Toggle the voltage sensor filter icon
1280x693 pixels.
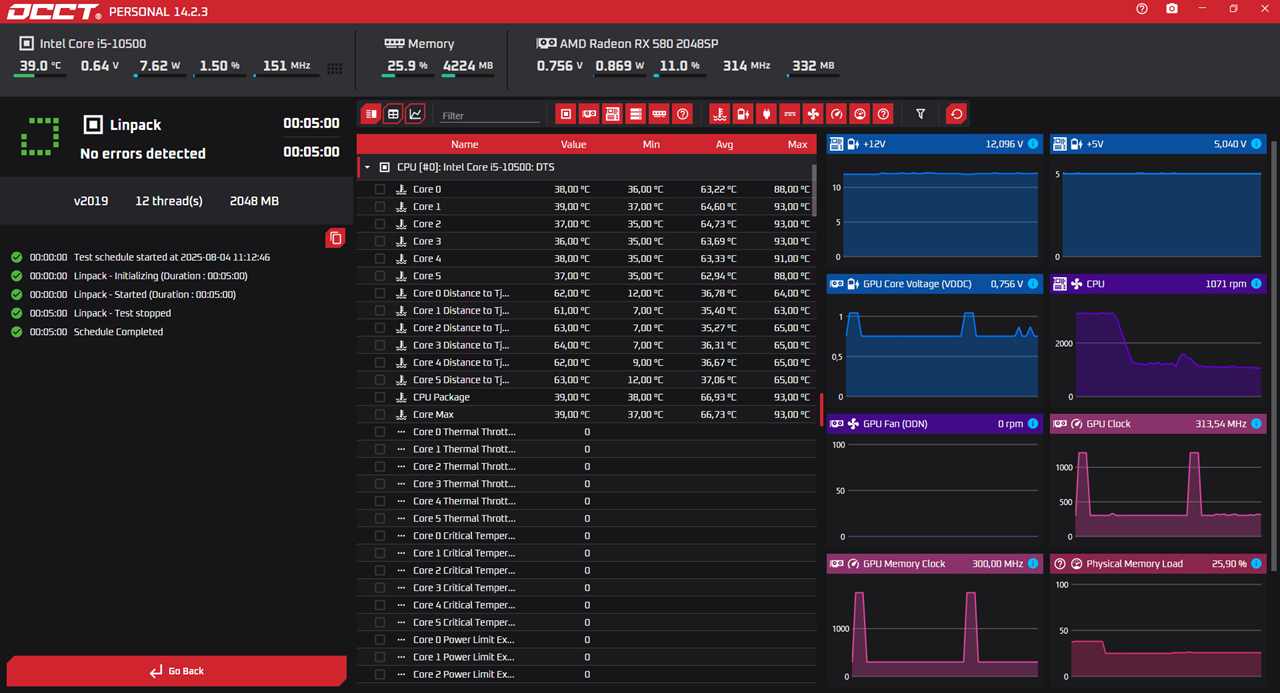click(743, 114)
